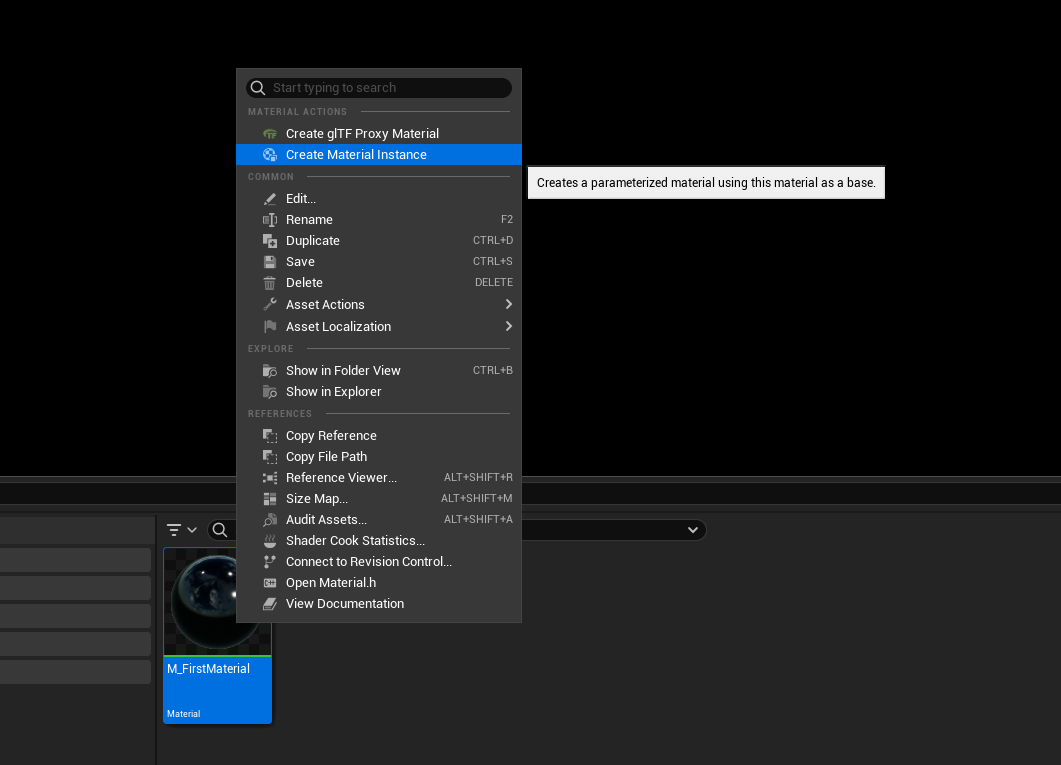Viewport: 1061px width, 765px height.
Task: Select Create Material Instance entry
Action: 379,155
